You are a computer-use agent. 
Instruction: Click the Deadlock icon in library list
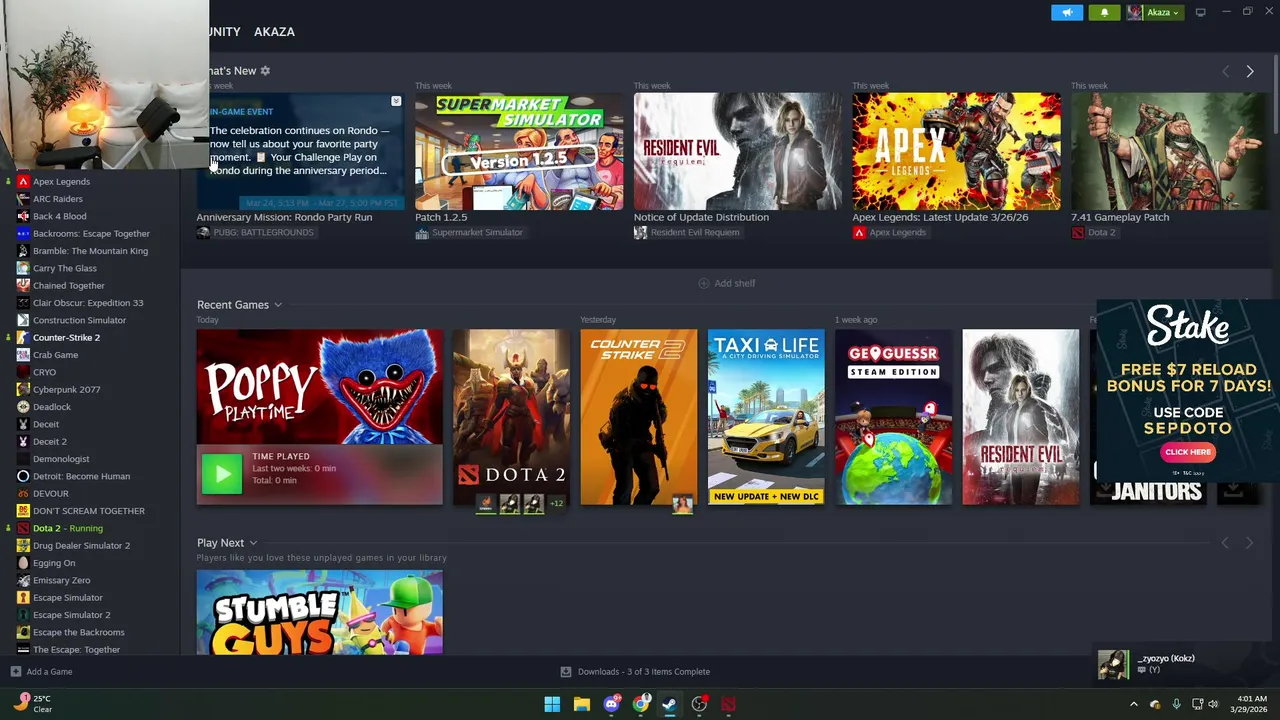coord(23,407)
